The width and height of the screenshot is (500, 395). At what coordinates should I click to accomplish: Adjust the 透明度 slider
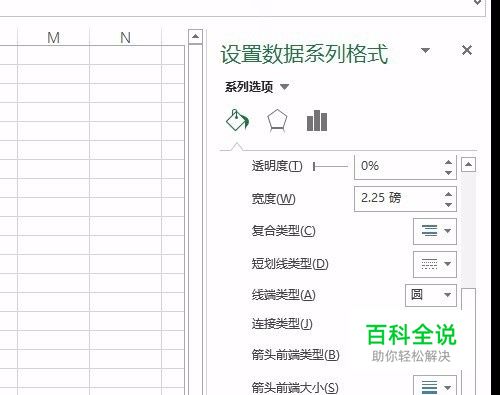coord(330,166)
